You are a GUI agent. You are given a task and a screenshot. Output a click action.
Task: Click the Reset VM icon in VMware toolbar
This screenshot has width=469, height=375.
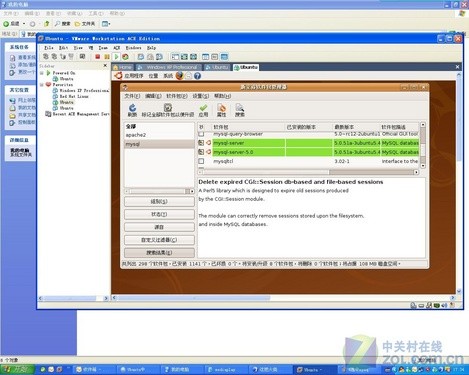pos(125,57)
